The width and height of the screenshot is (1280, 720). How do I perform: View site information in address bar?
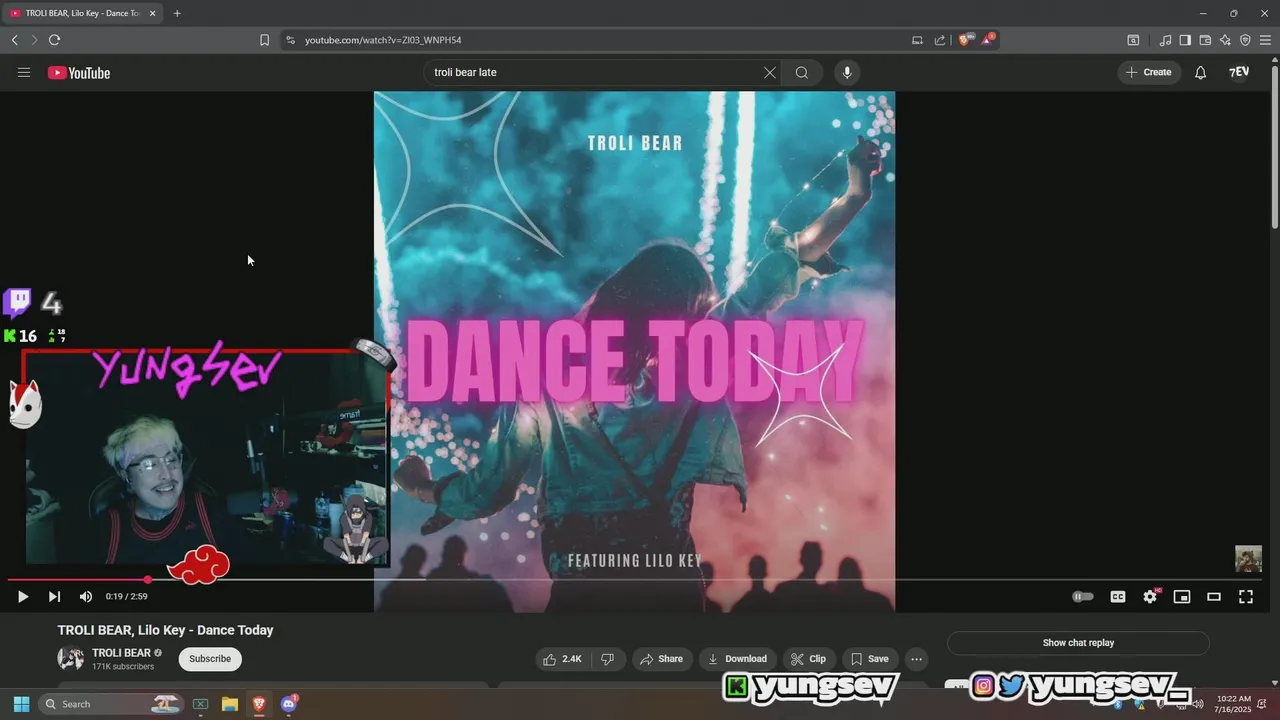(291, 40)
